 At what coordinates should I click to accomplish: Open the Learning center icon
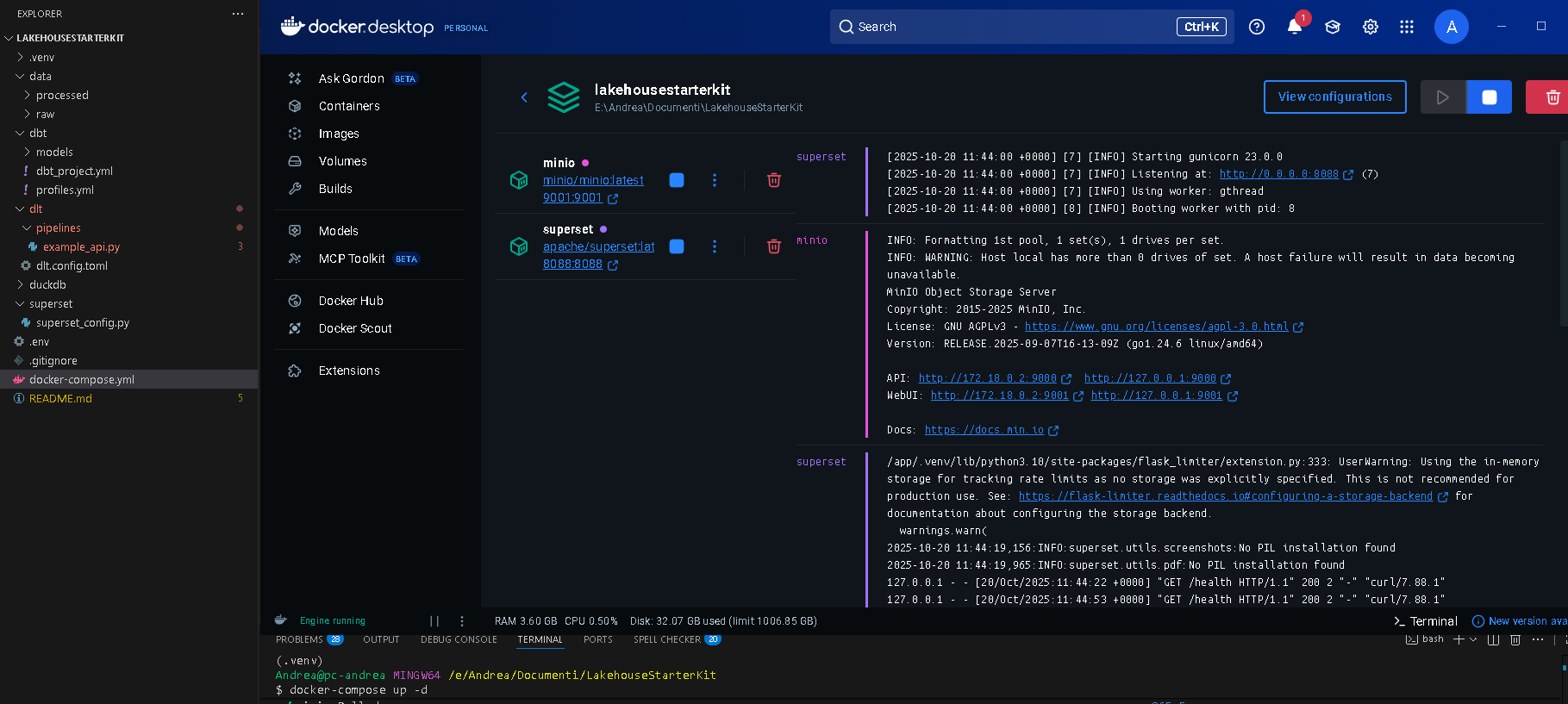[1333, 27]
